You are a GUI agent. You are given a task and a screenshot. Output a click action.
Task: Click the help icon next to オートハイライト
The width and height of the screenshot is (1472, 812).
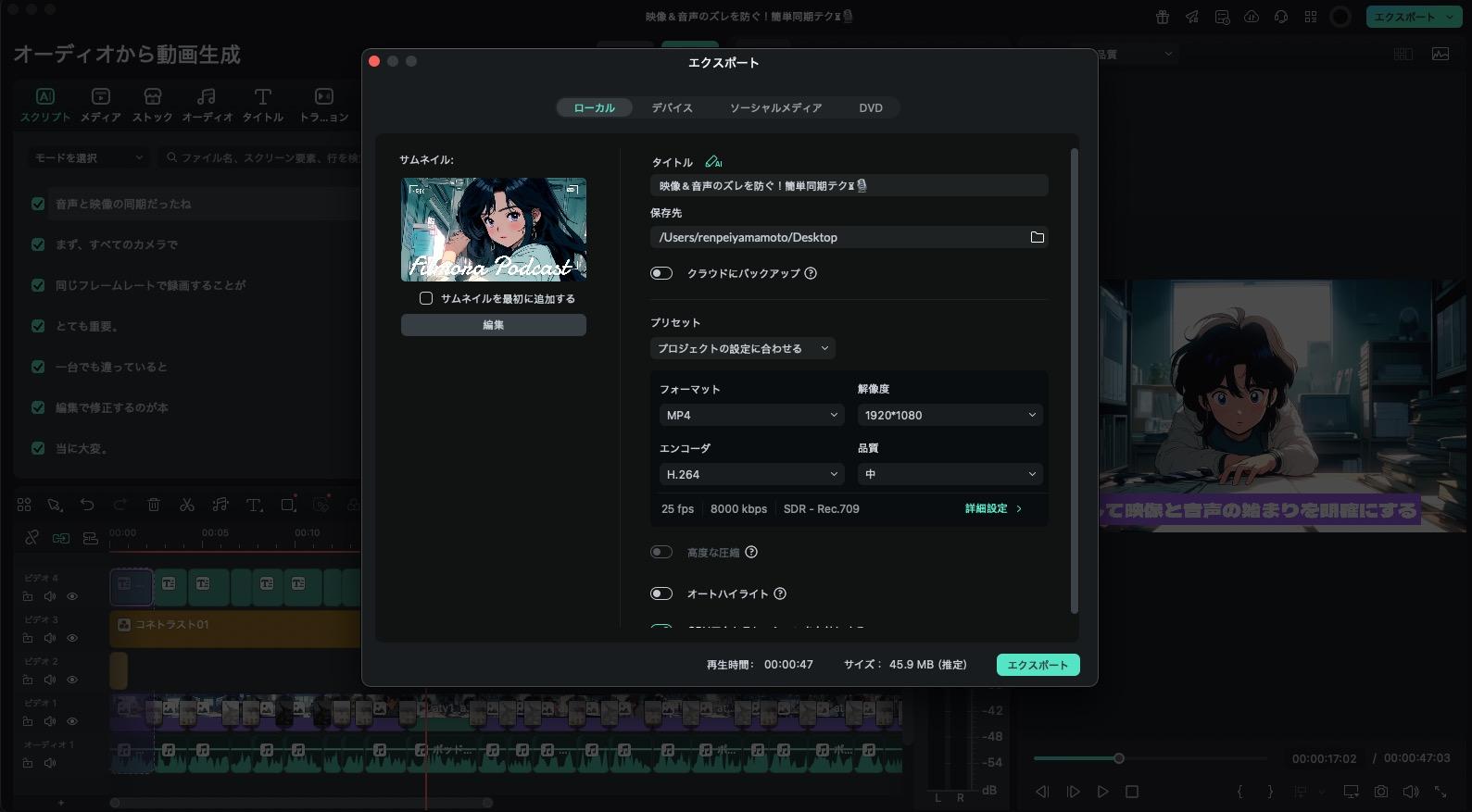[780, 593]
